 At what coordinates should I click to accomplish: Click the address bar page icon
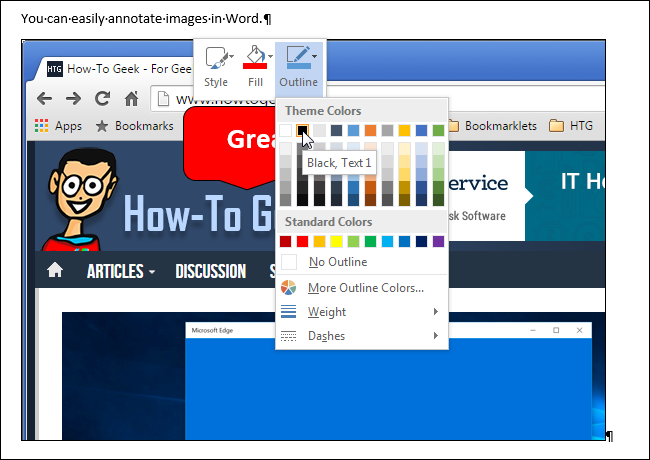pos(163,99)
